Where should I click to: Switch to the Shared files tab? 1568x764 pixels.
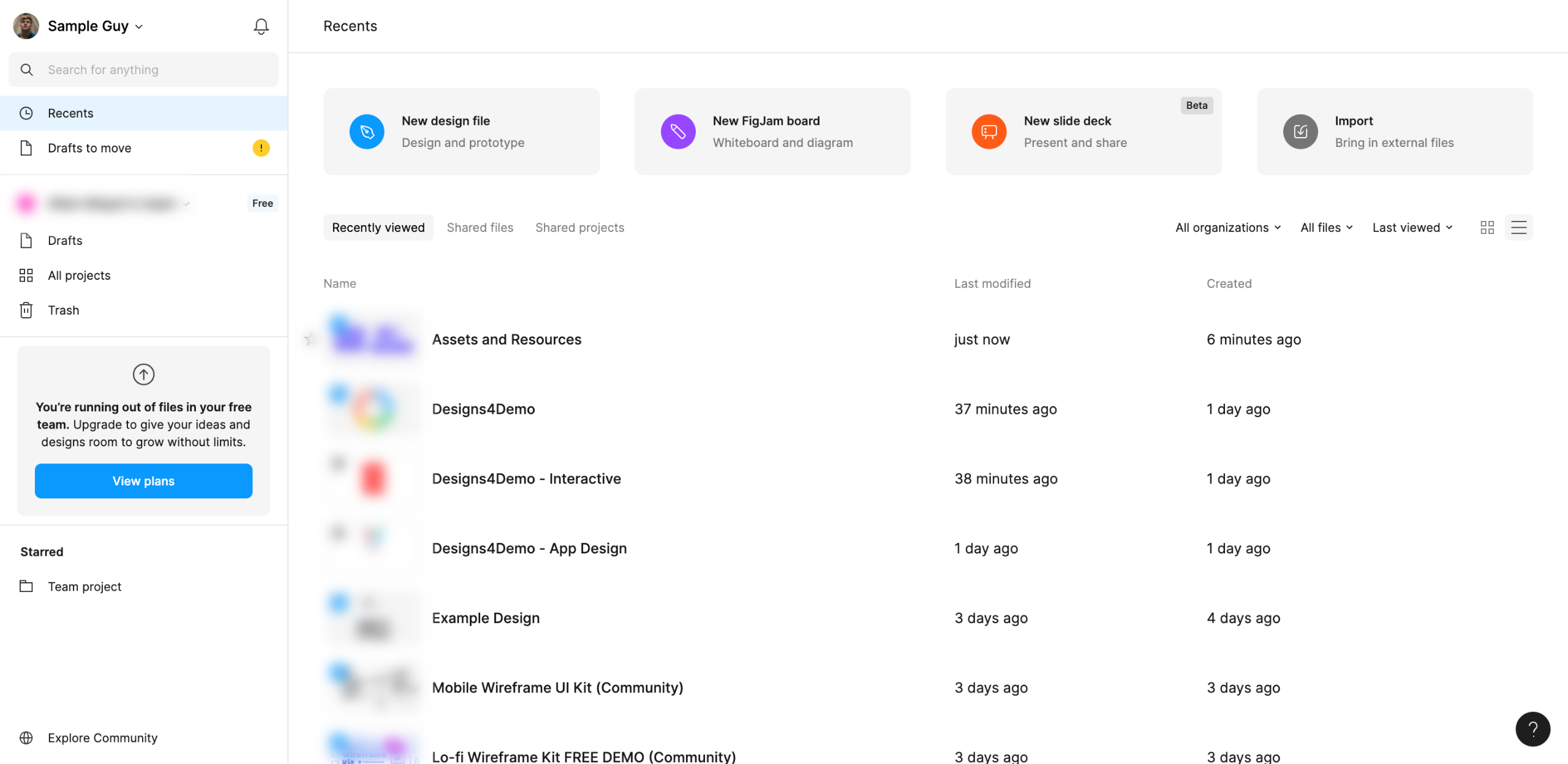point(480,228)
